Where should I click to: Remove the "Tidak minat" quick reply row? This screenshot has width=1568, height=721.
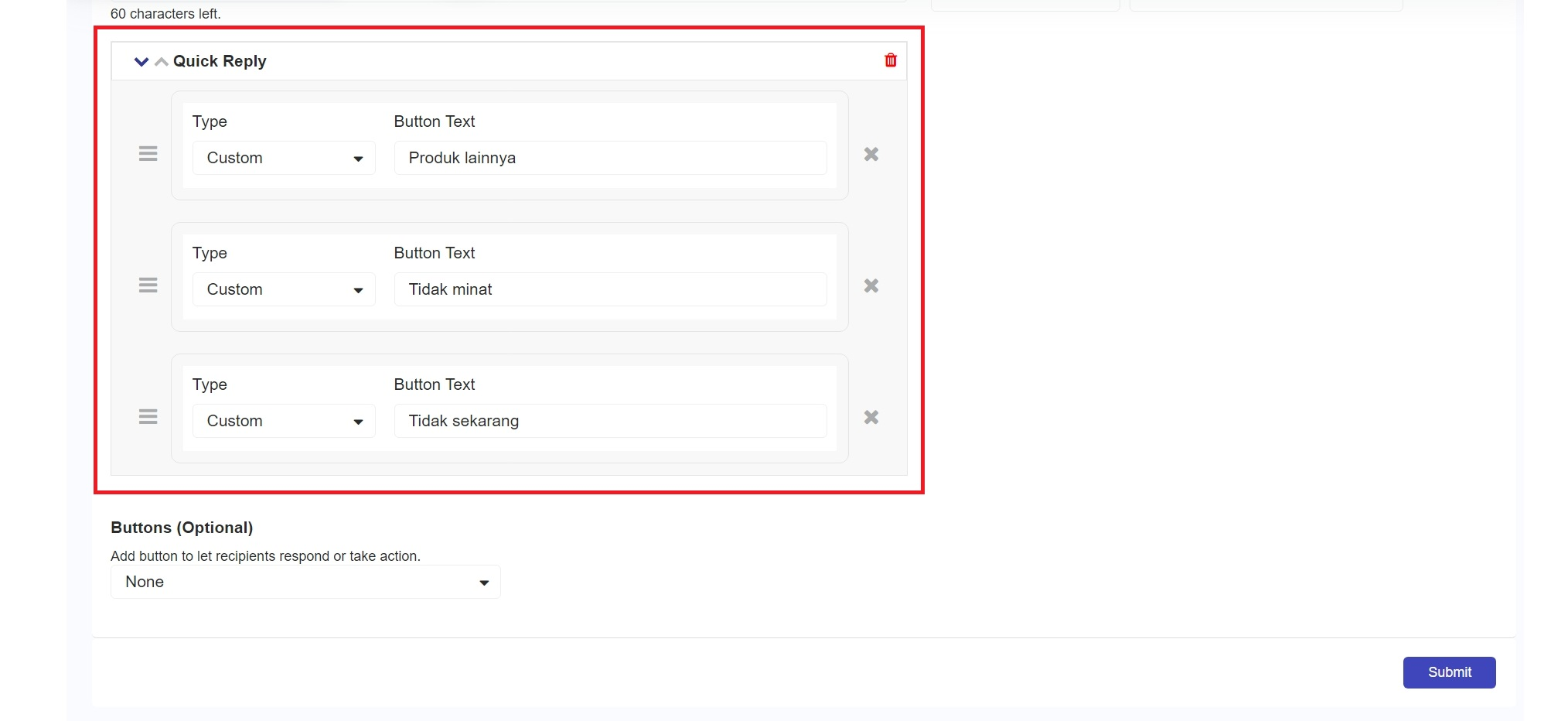[x=871, y=285]
